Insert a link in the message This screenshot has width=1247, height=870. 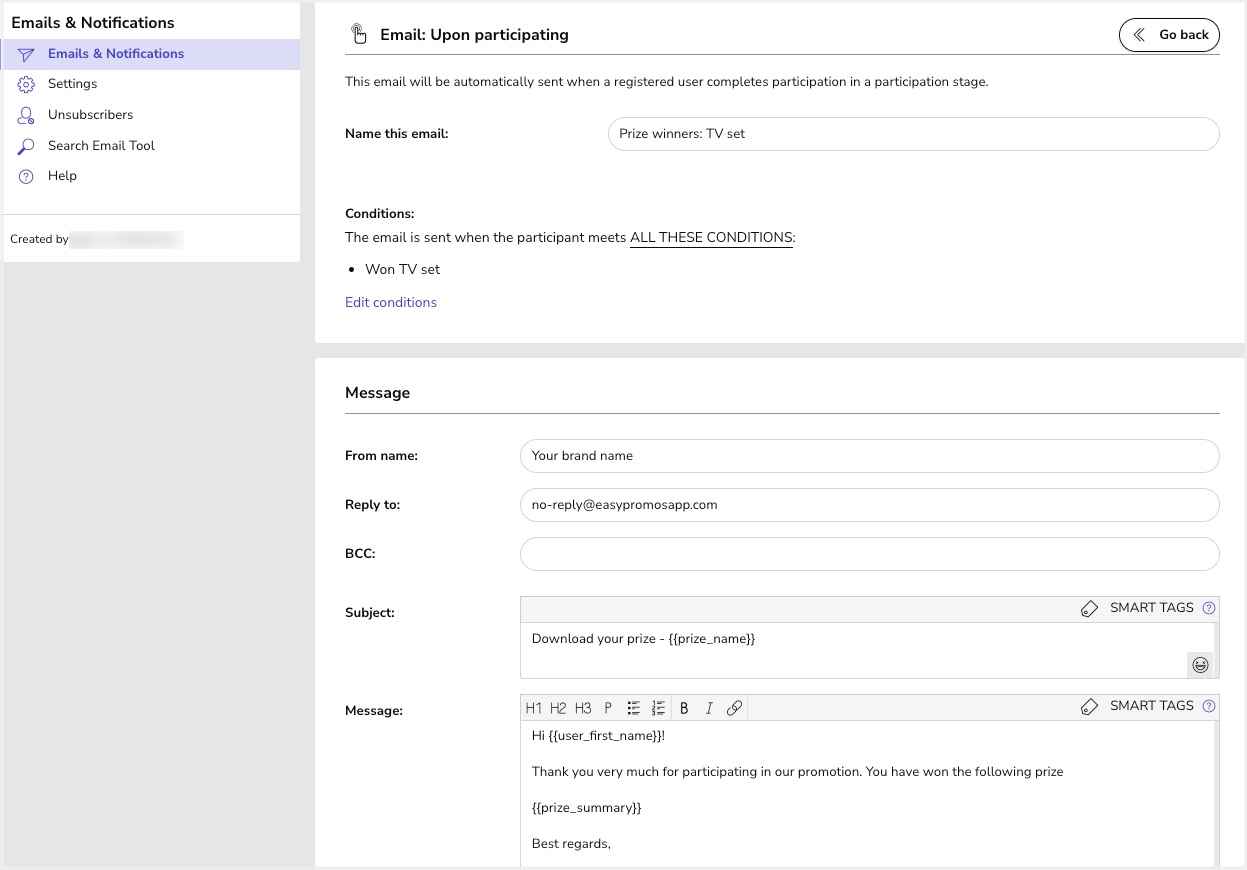coord(734,708)
